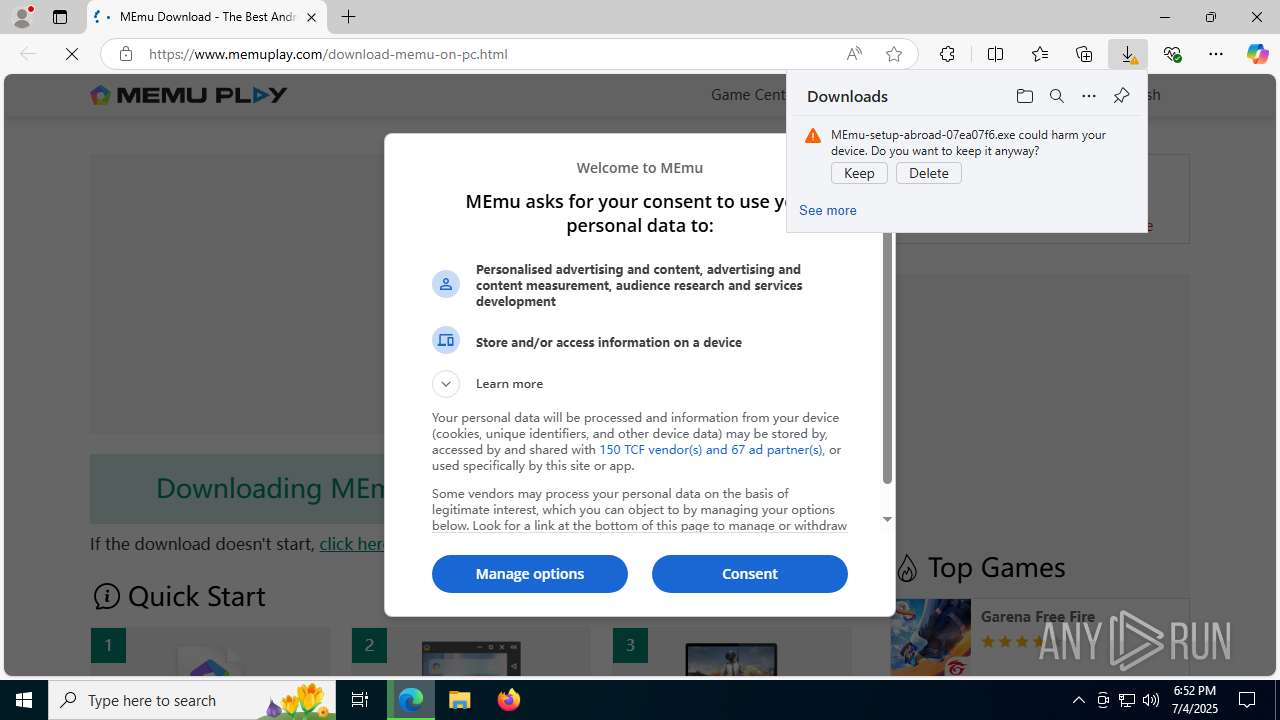Search downloads with magnifier icon
The image size is (1280, 720).
(1056, 96)
